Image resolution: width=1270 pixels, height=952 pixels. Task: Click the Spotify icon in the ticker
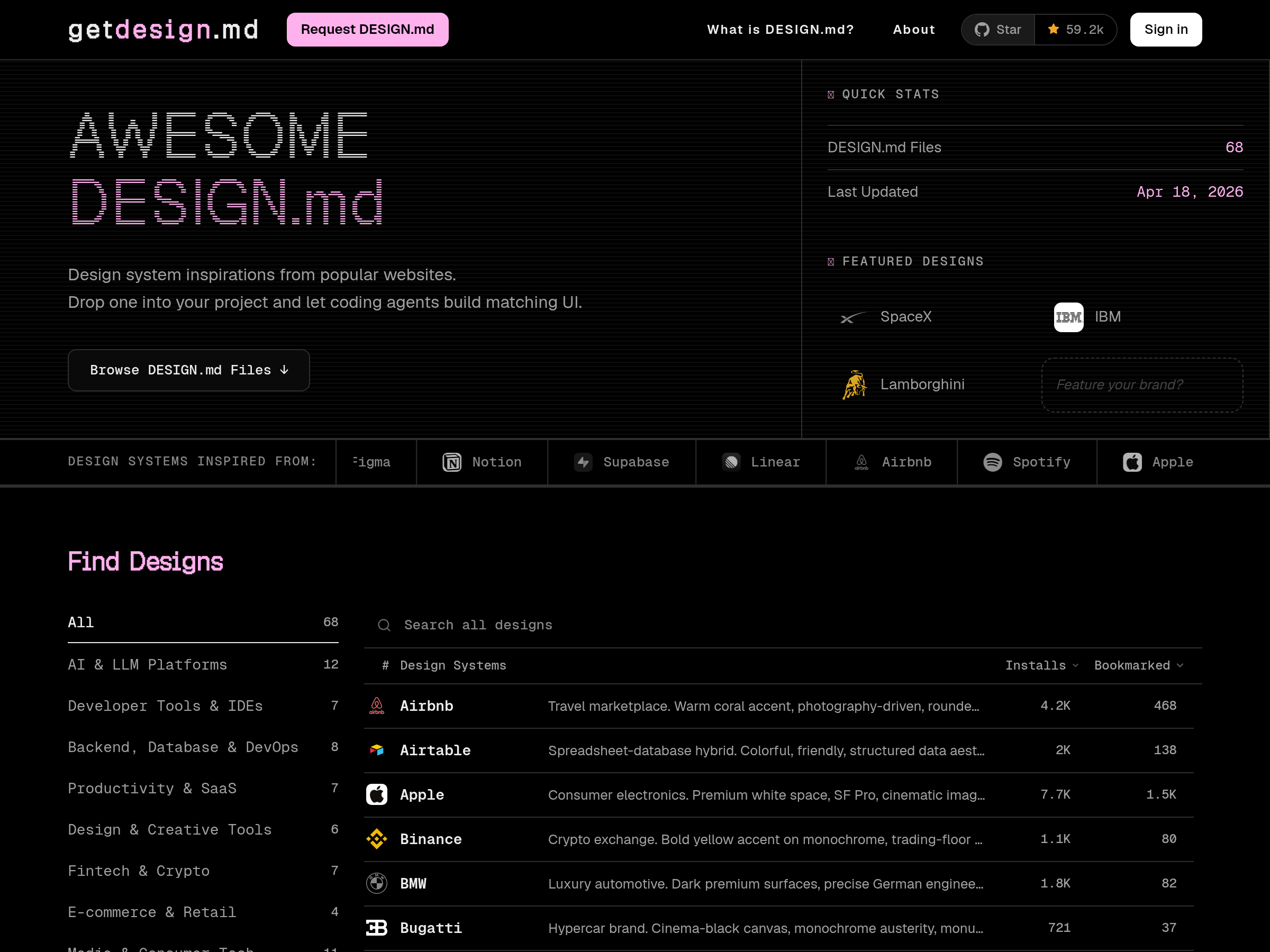pyautogui.click(x=992, y=462)
